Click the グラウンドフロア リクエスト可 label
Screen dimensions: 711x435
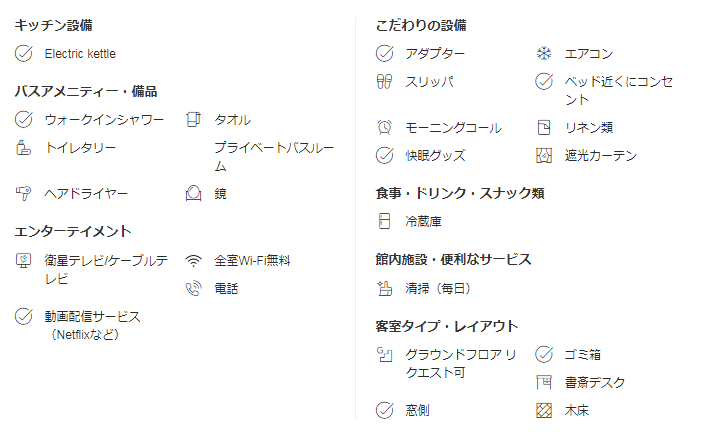coord(460,364)
